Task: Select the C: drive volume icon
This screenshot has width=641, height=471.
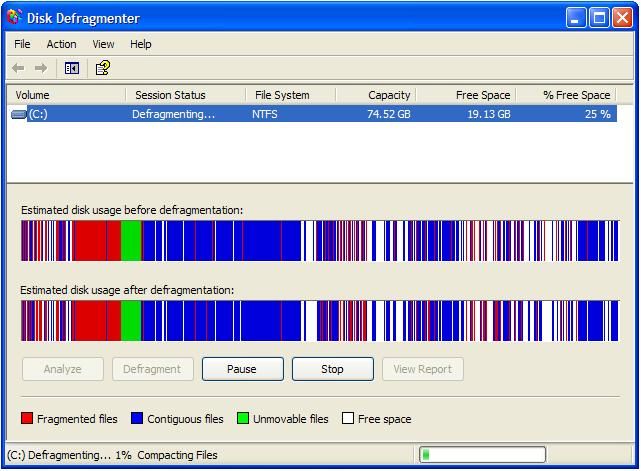Action: pyautogui.click(x=19, y=114)
